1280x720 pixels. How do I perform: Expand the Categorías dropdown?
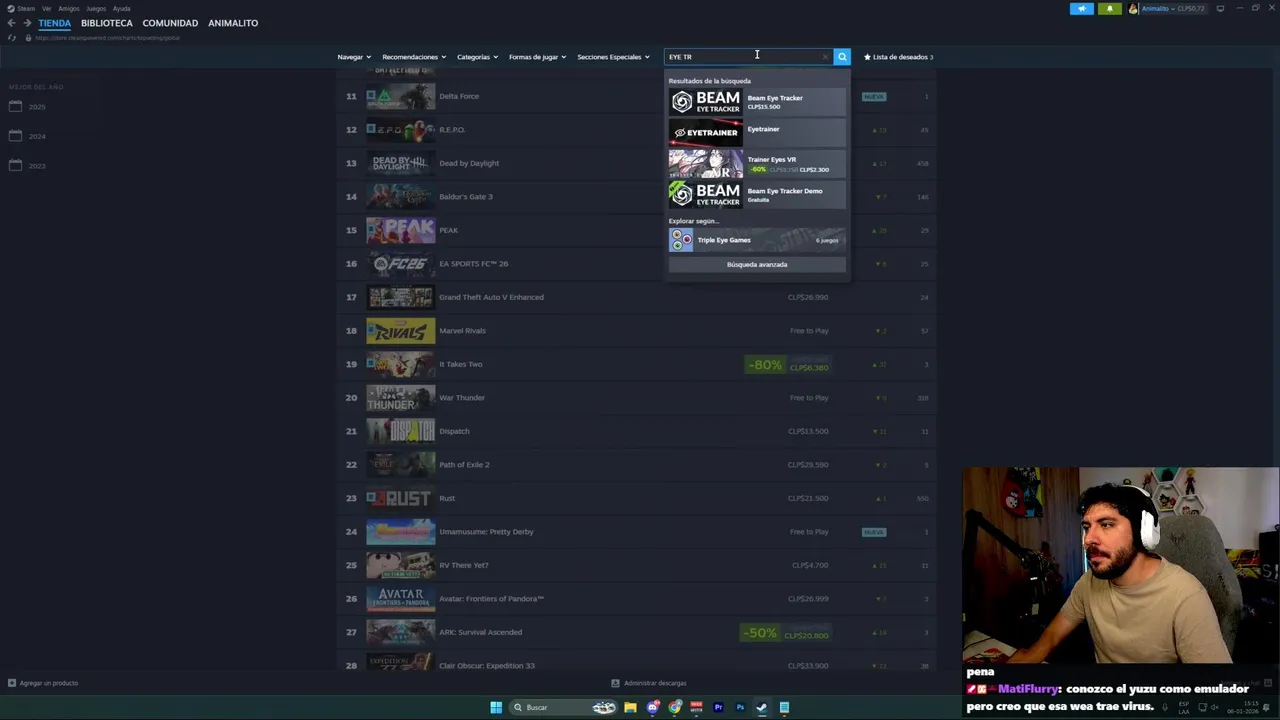(477, 57)
